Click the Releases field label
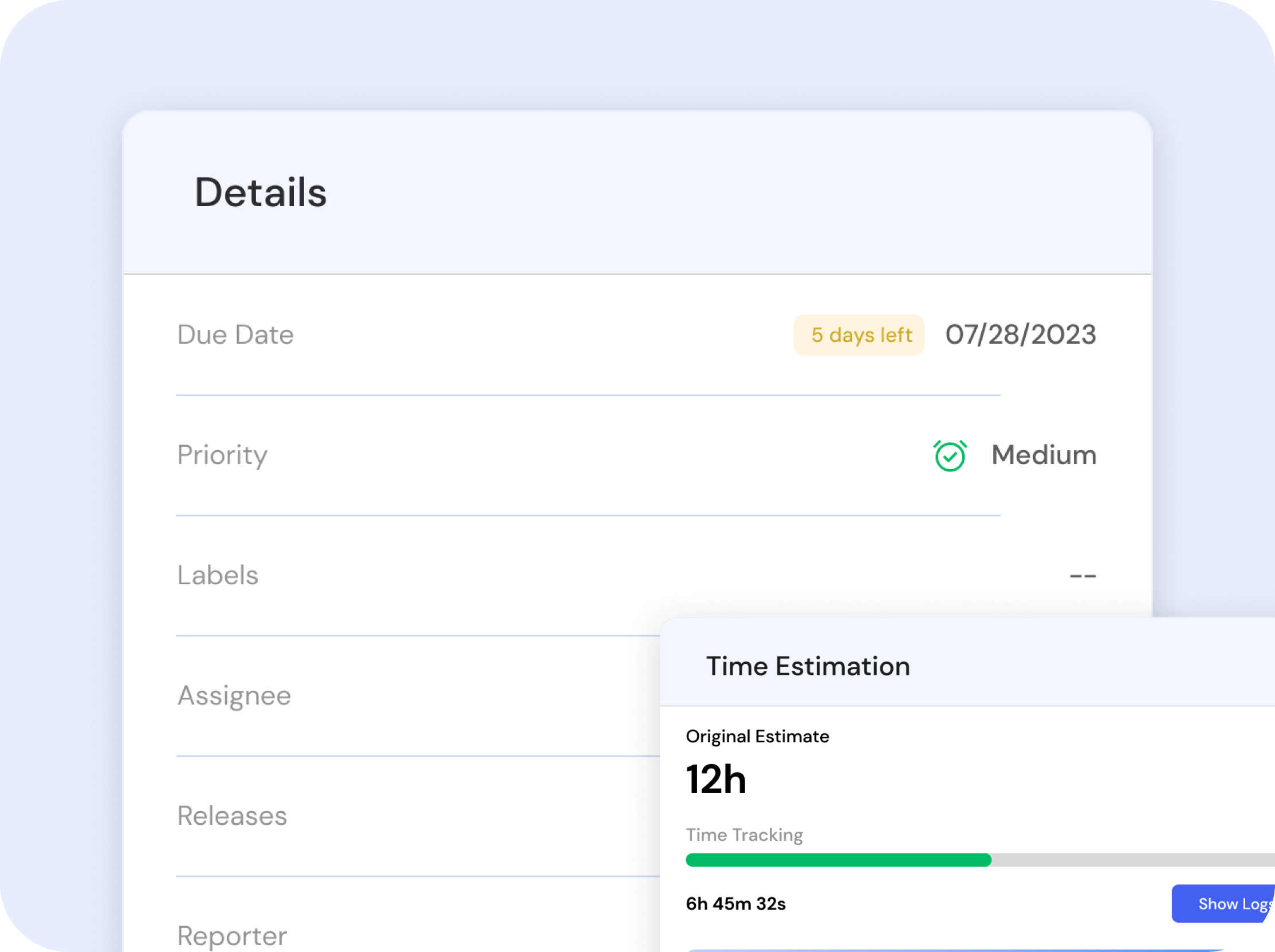 (231, 816)
